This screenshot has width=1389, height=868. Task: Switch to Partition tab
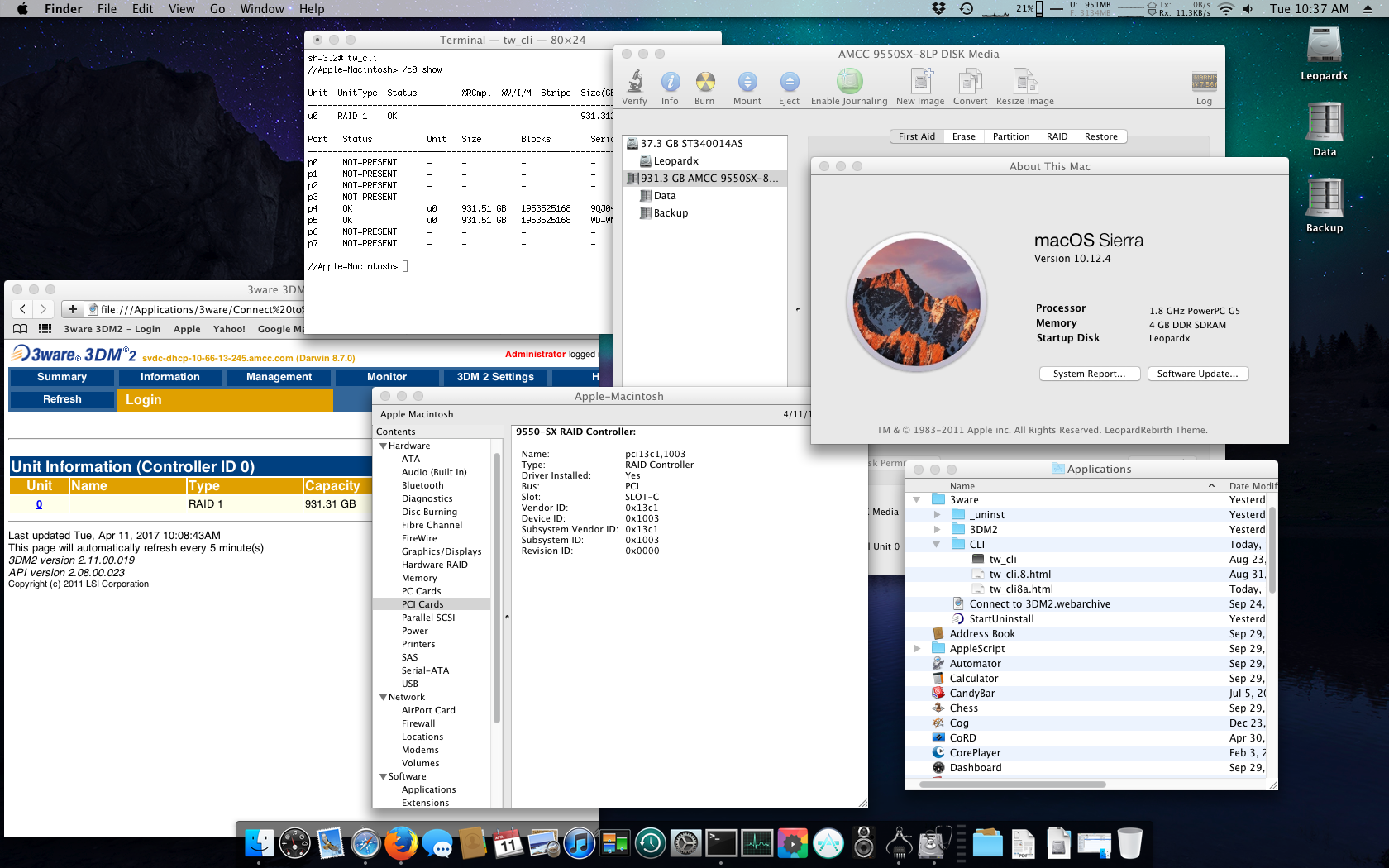(x=1011, y=136)
